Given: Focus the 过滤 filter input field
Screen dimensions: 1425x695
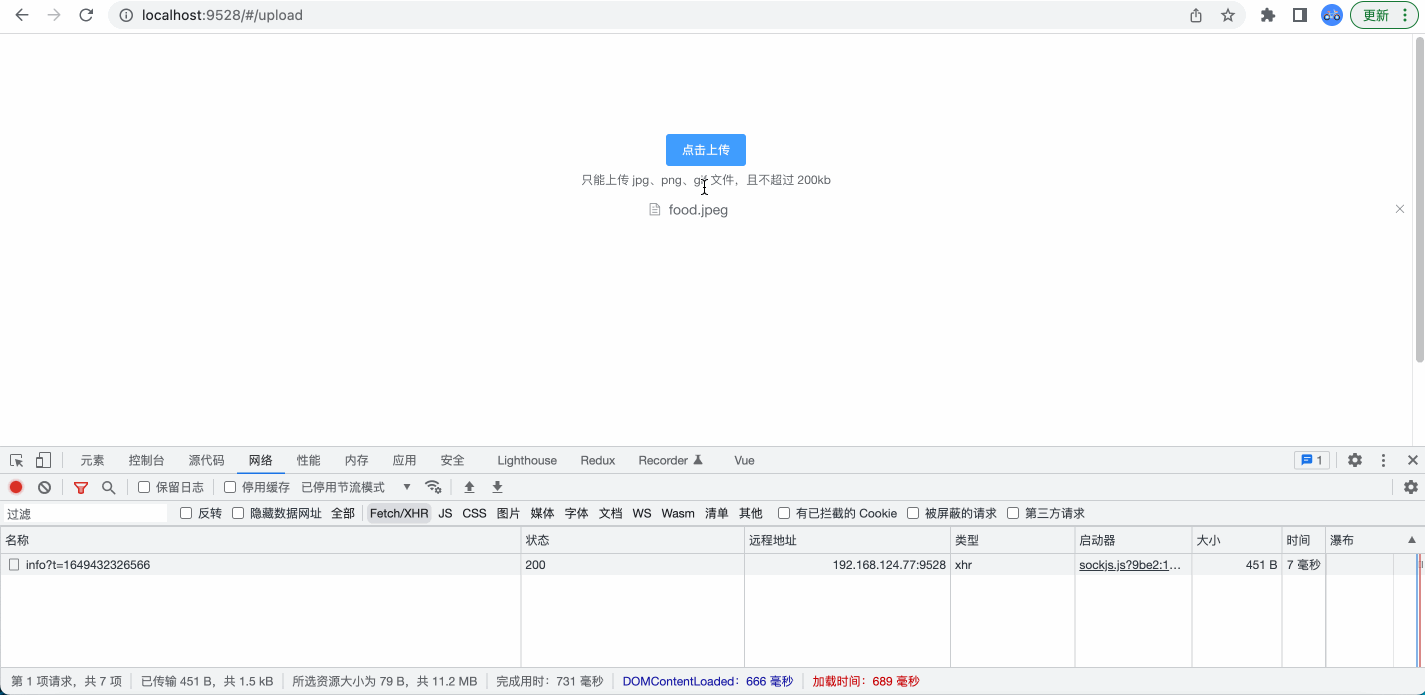Looking at the screenshot, I should 84,513.
